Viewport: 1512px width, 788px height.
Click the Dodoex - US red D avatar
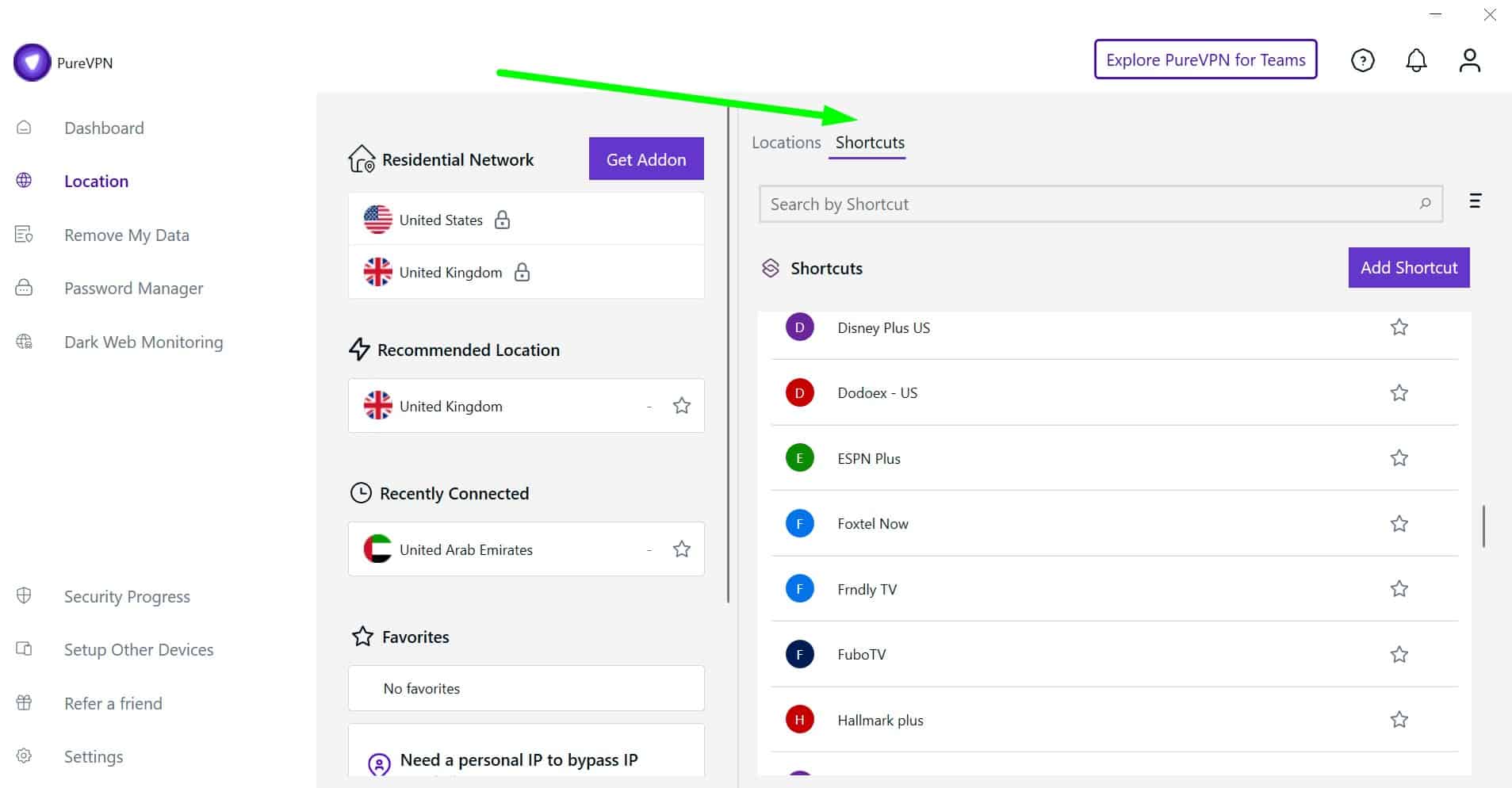click(x=799, y=392)
